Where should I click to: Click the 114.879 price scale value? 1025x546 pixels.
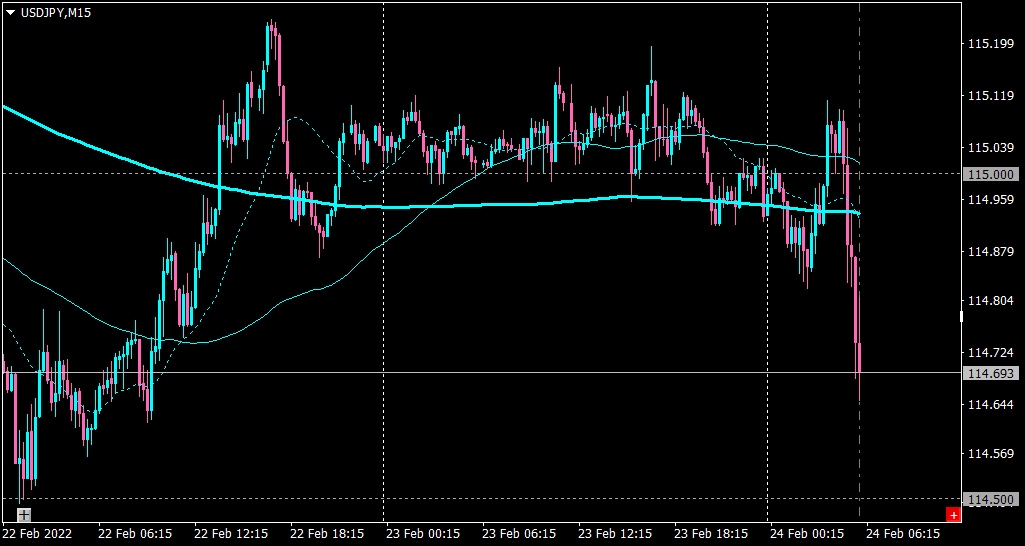[x=990, y=252]
